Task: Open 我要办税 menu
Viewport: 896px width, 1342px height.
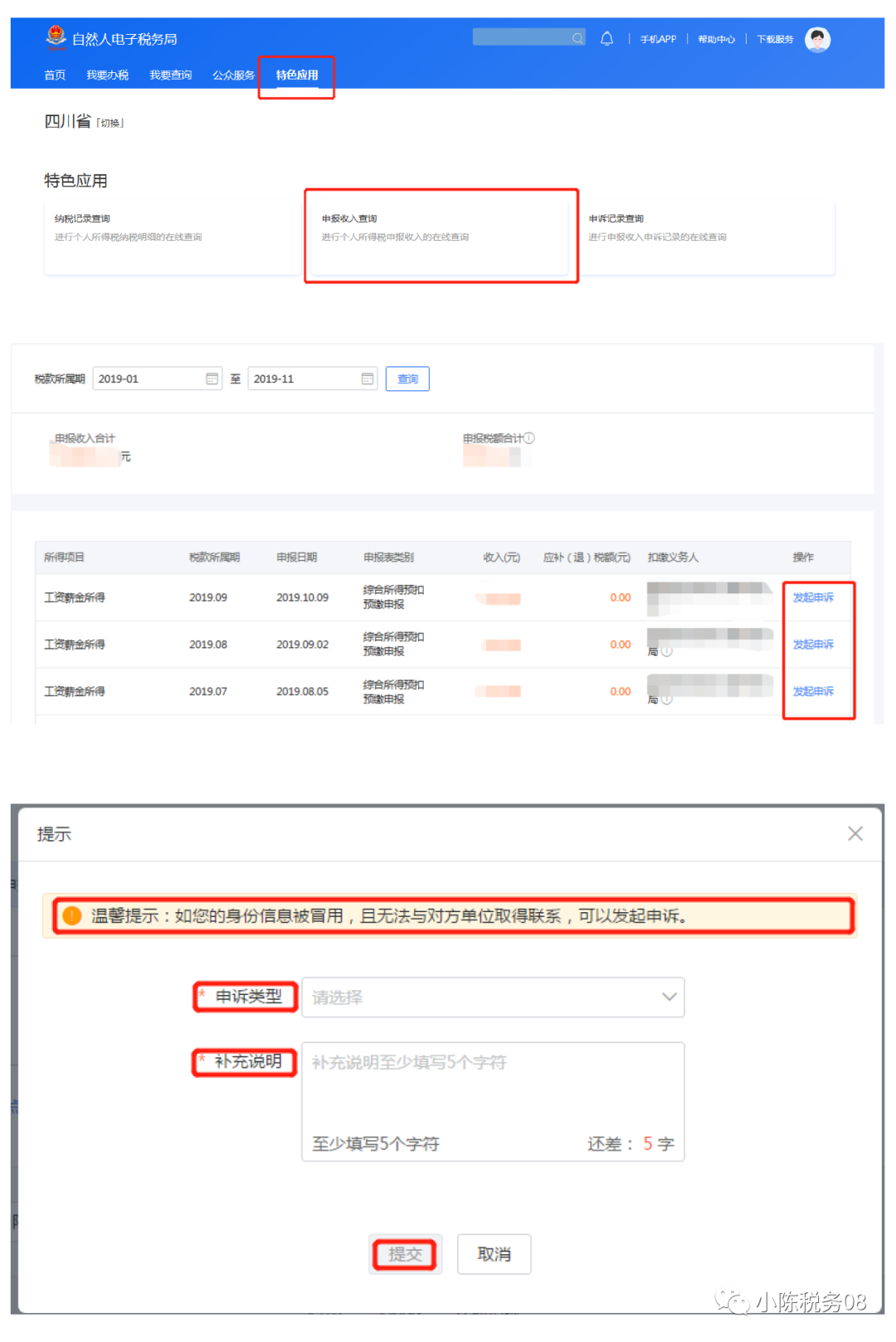Action: coord(107,75)
